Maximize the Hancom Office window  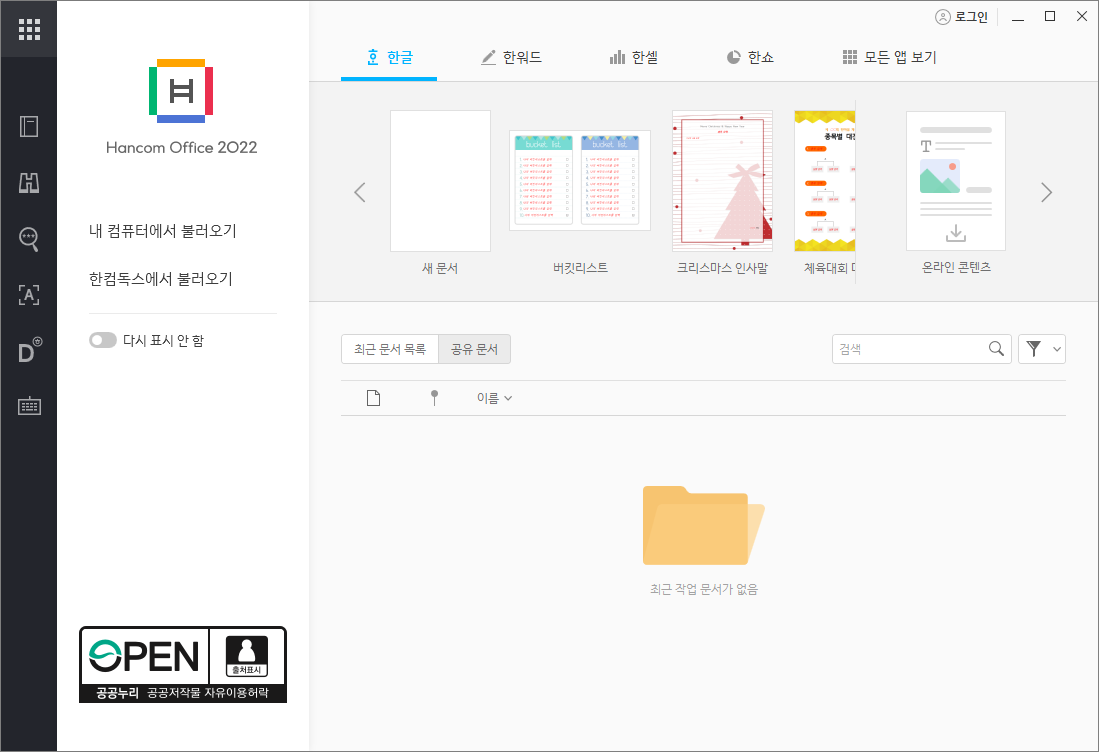click(1050, 17)
